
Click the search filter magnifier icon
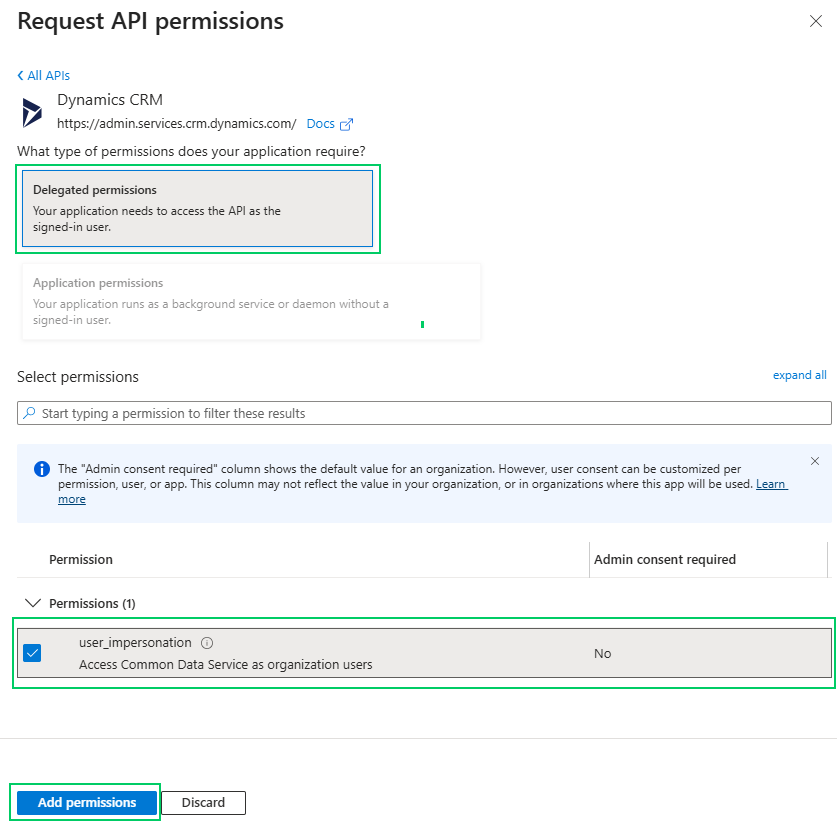(29, 413)
